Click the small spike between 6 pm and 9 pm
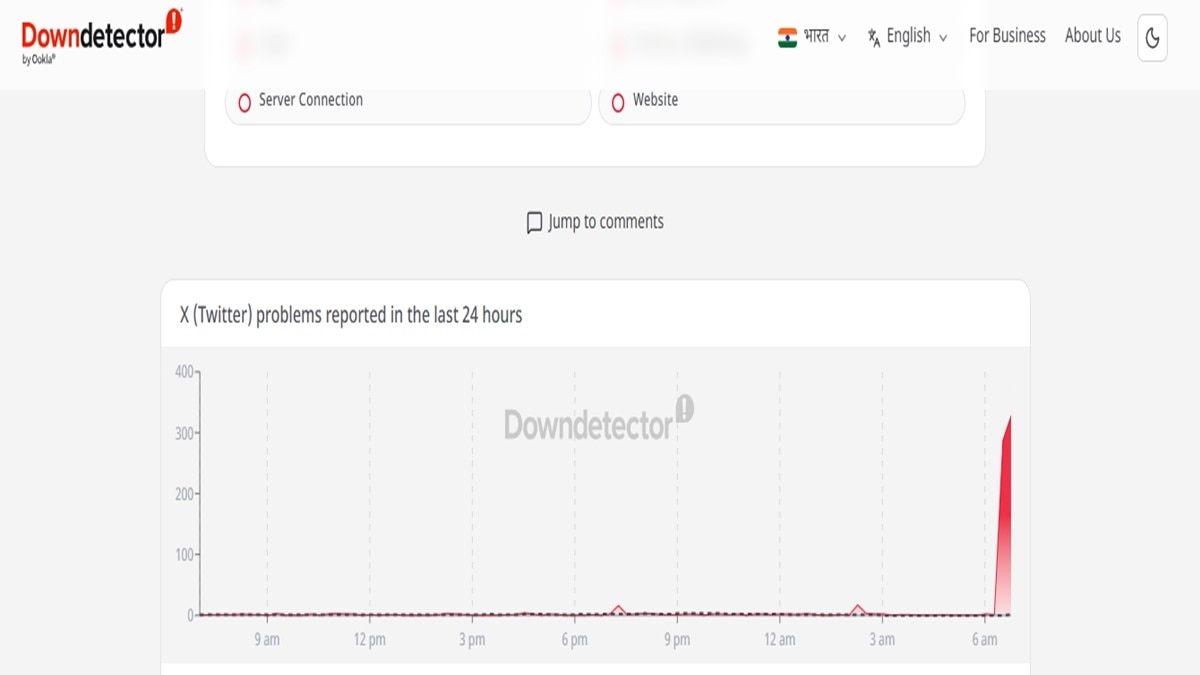This screenshot has width=1200, height=675. (618, 609)
